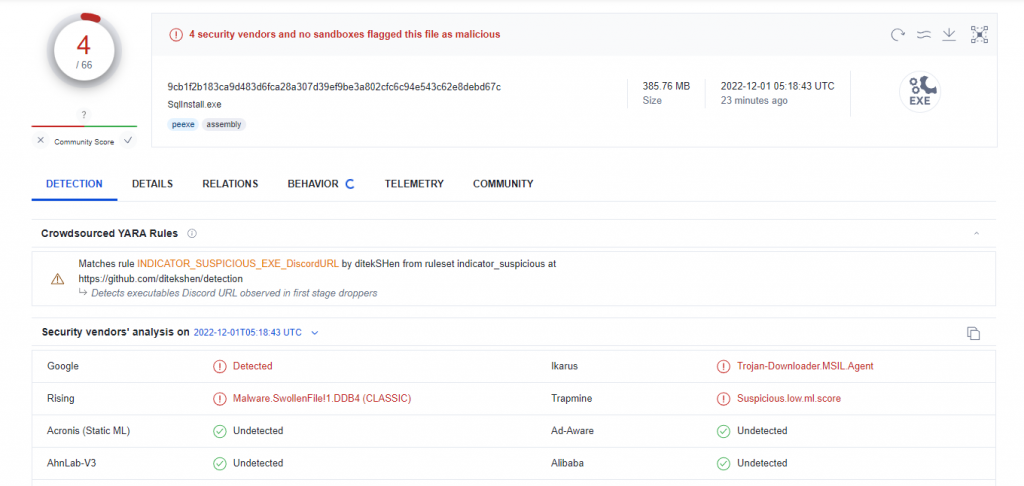Image resolution: width=1024 pixels, height=486 pixels.
Task: Collapse the Crowdsourced YARA Rules section
Action: click(976, 233)
